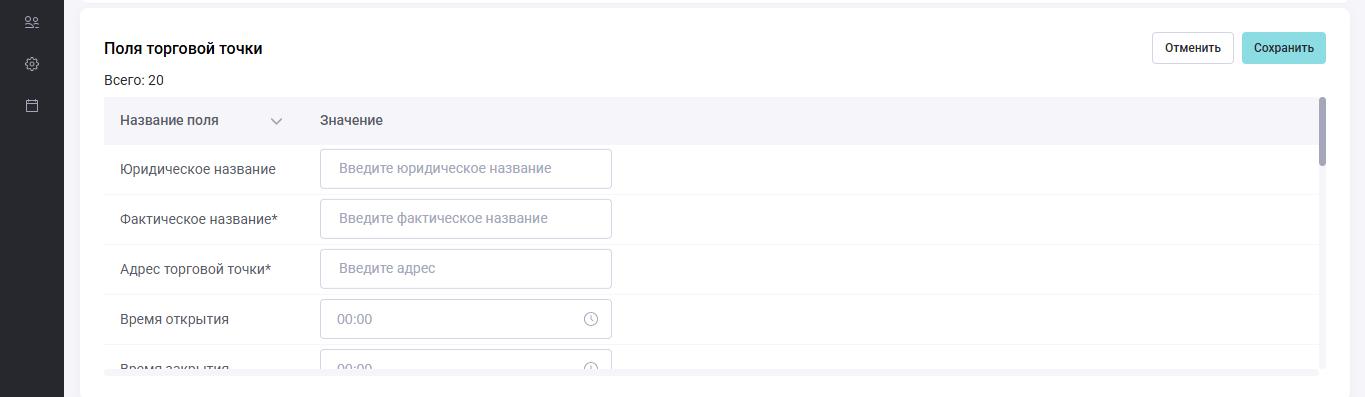This screenshot has width=1365, height=397.
Task: Open the calendar icon in the sidebar
Action: point(32,105)
